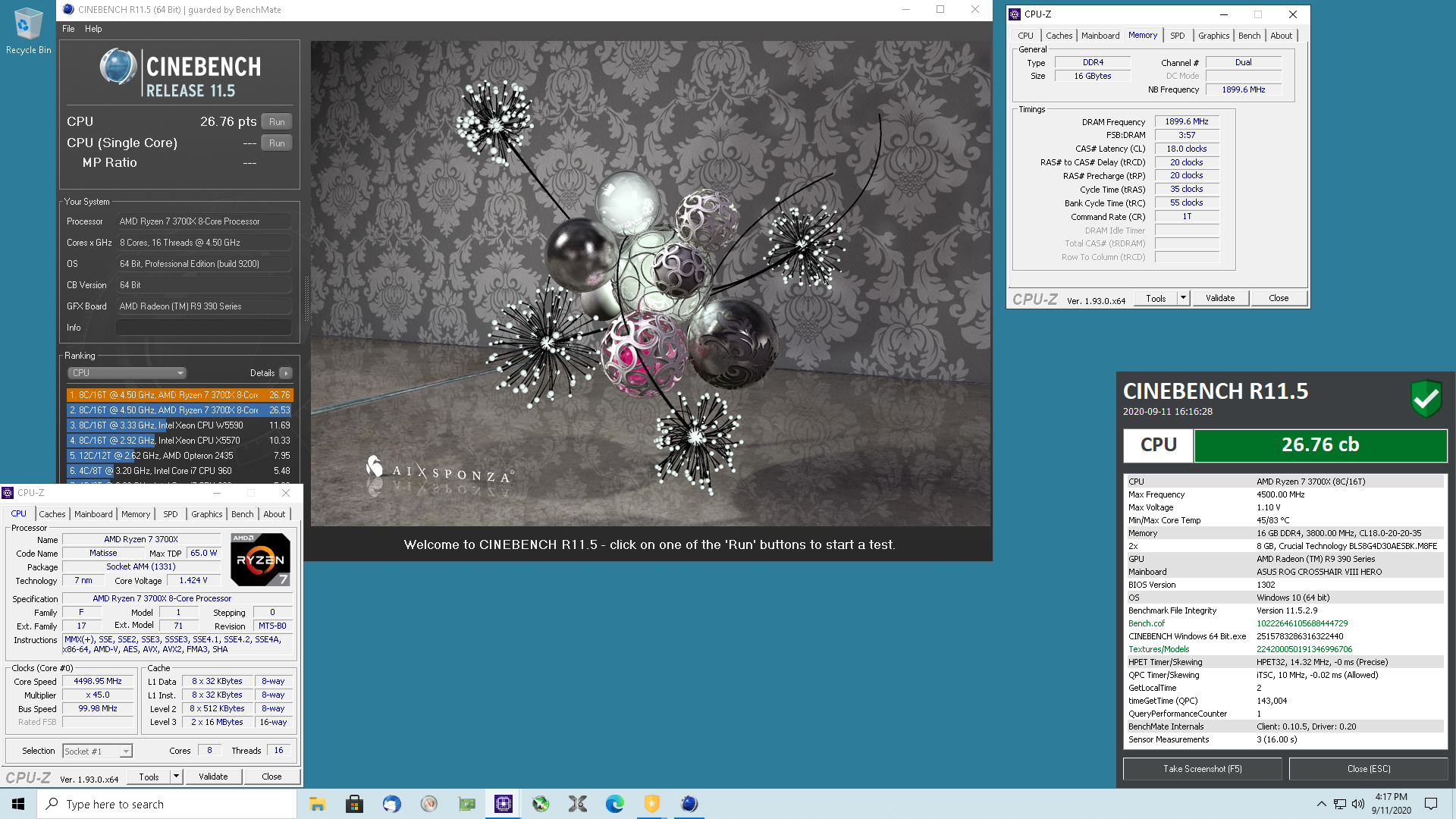Image resolution: width=1456 pixels, height=819 pixels.
Task: Click the taskbar clock showing 4:17 PM
Action: point(1392,804)
